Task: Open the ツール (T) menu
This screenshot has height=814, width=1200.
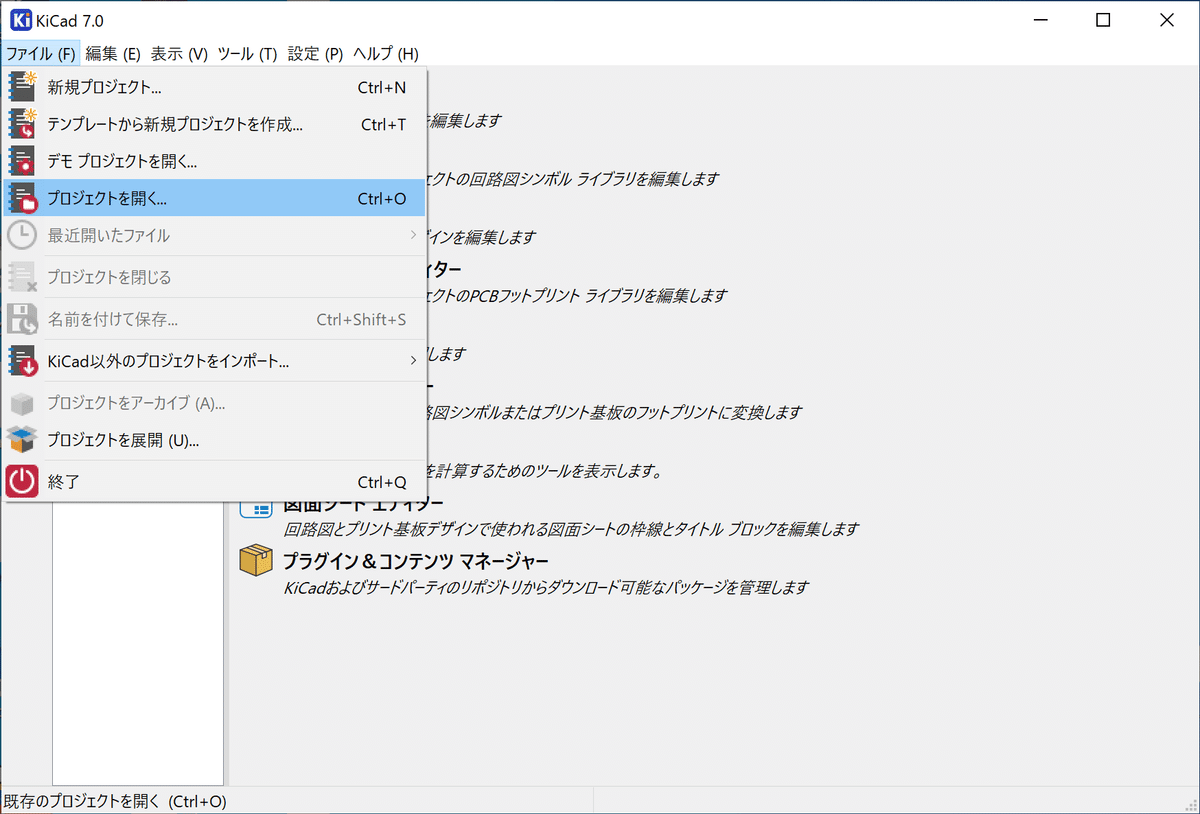Action: click(247, 54)
